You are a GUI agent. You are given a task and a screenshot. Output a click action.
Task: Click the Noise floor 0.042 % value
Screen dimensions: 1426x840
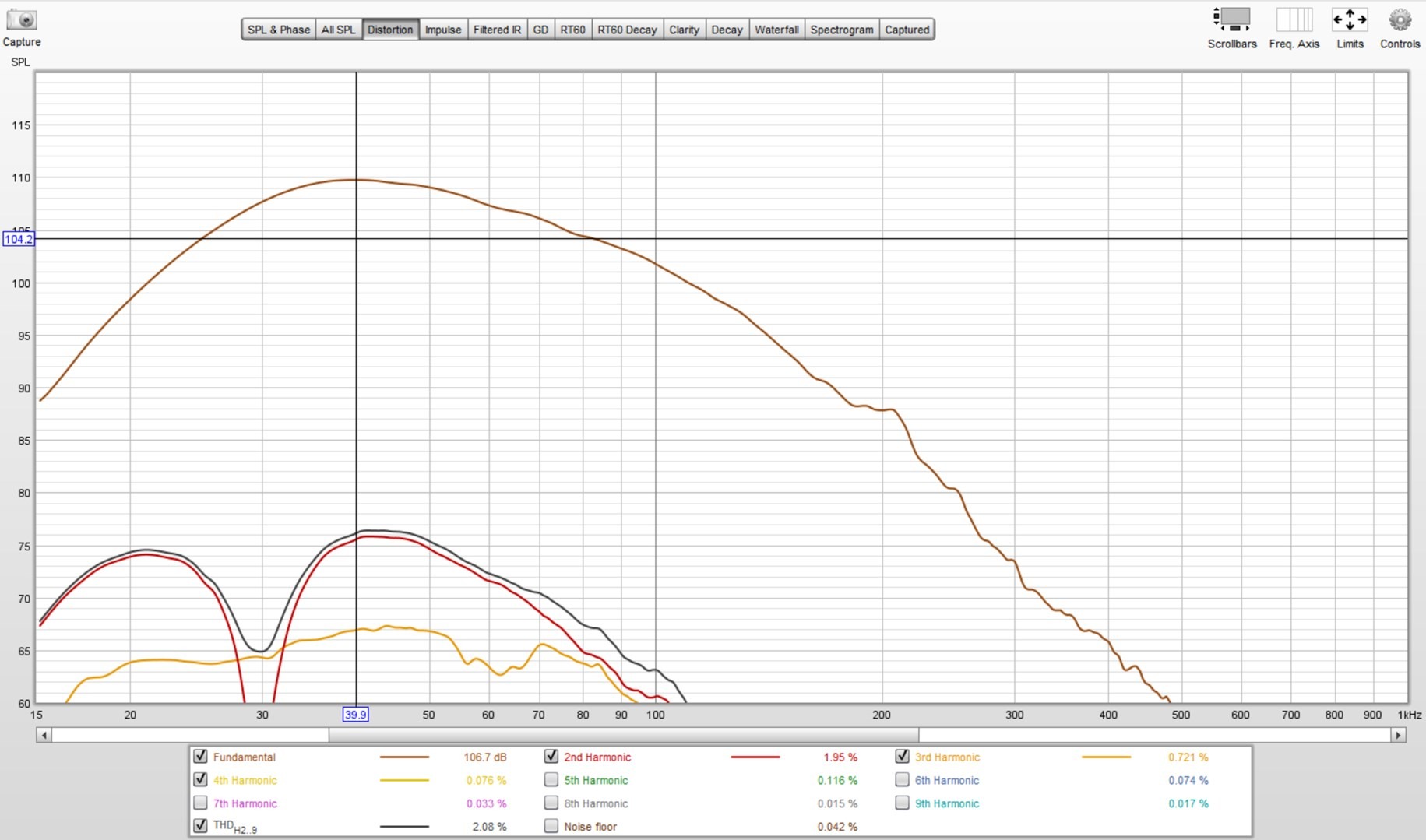pos(837,827)
